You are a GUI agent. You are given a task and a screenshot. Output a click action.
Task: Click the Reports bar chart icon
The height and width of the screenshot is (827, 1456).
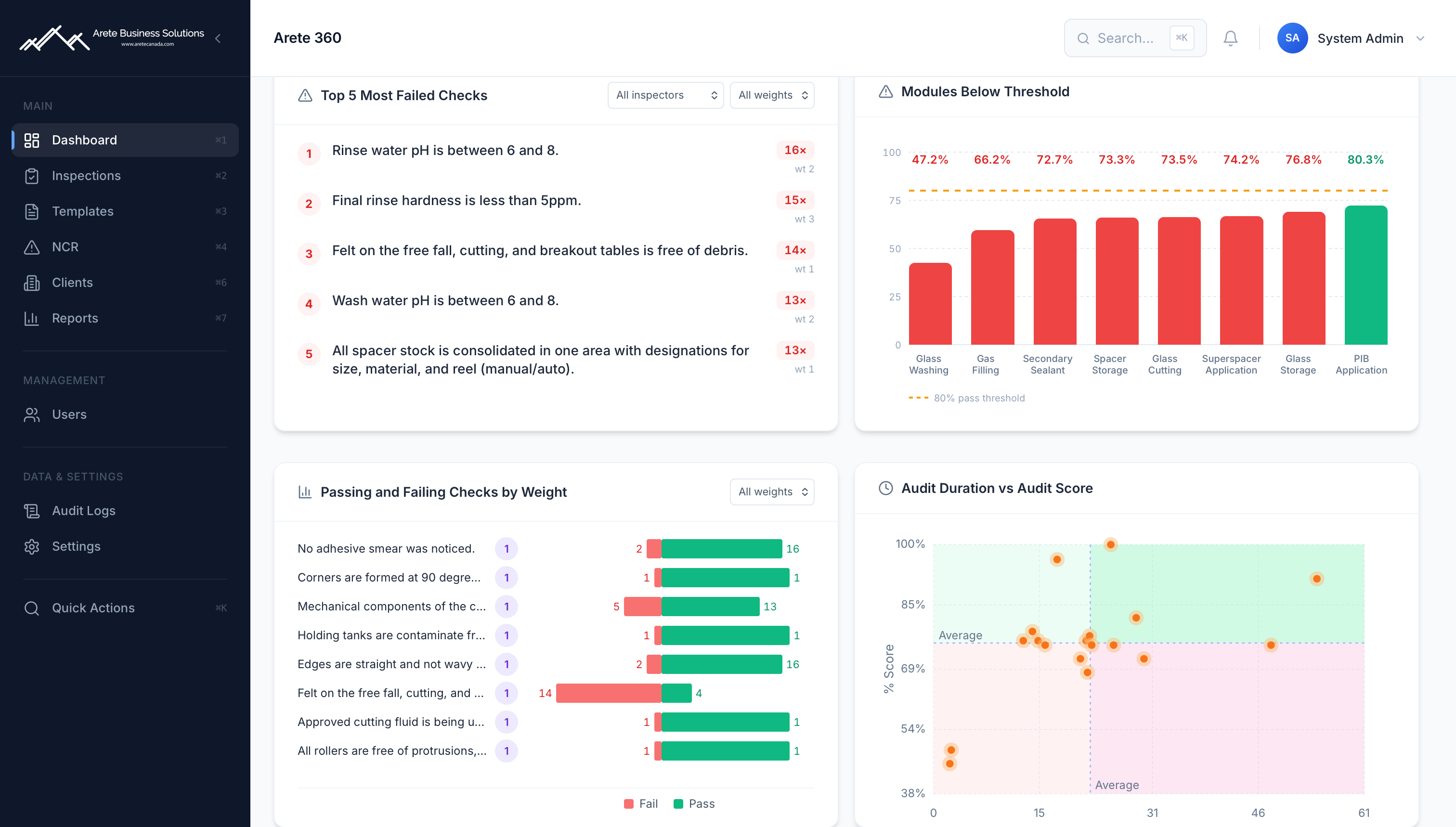click(x=32, y=319)
